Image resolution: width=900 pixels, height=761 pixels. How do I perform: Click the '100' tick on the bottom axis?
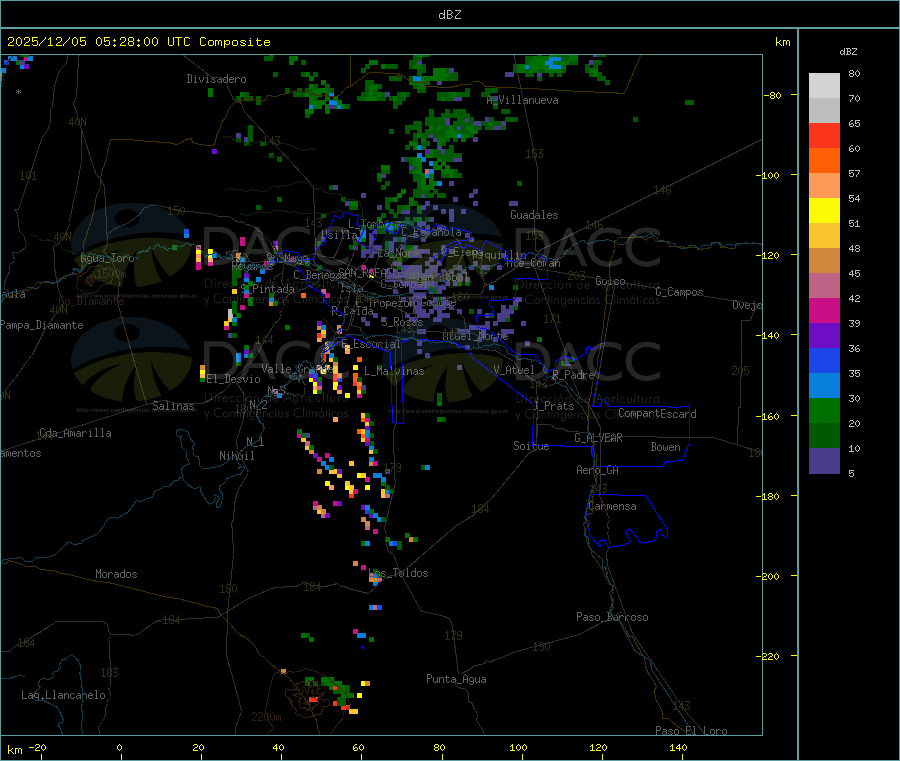point(518,747)
